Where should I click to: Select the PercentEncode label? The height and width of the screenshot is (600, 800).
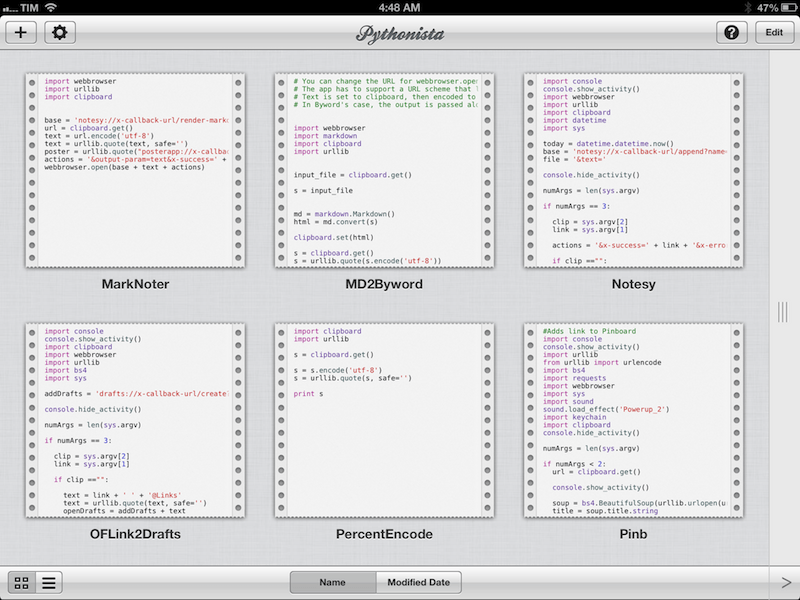tap(384, 534)
